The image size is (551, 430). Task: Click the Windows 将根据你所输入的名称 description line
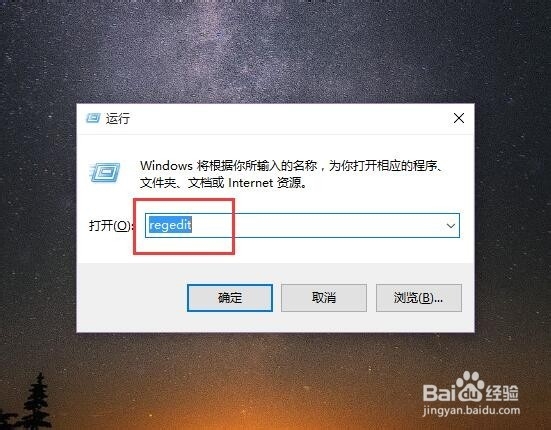(291, 165)
